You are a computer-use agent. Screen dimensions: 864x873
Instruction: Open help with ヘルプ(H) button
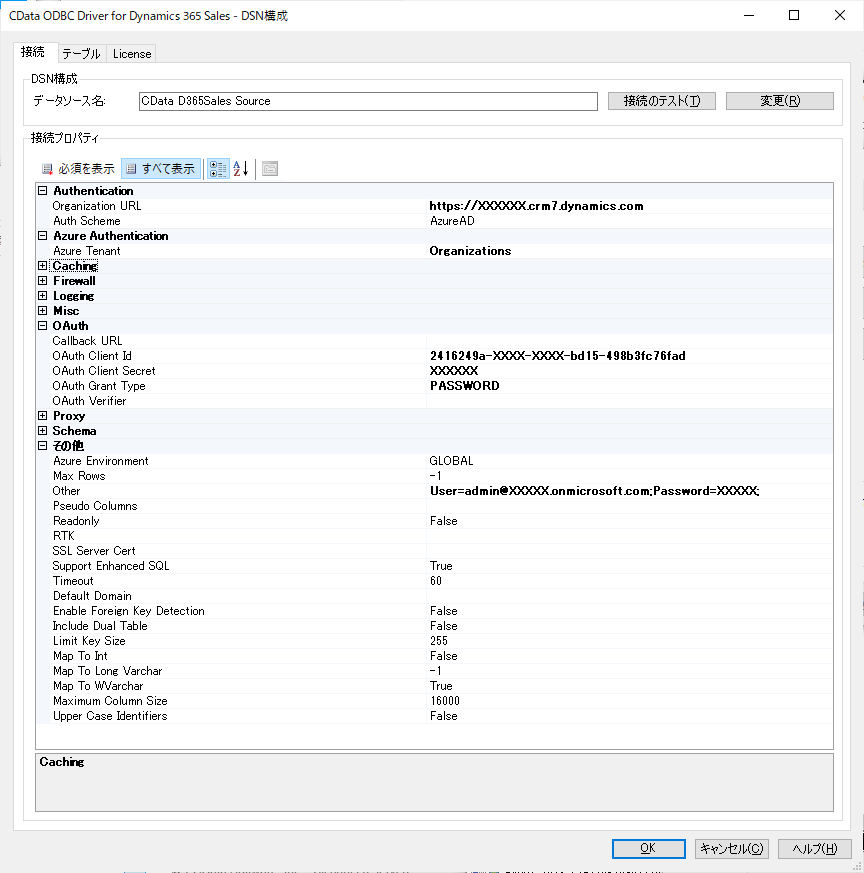point(814,849)
